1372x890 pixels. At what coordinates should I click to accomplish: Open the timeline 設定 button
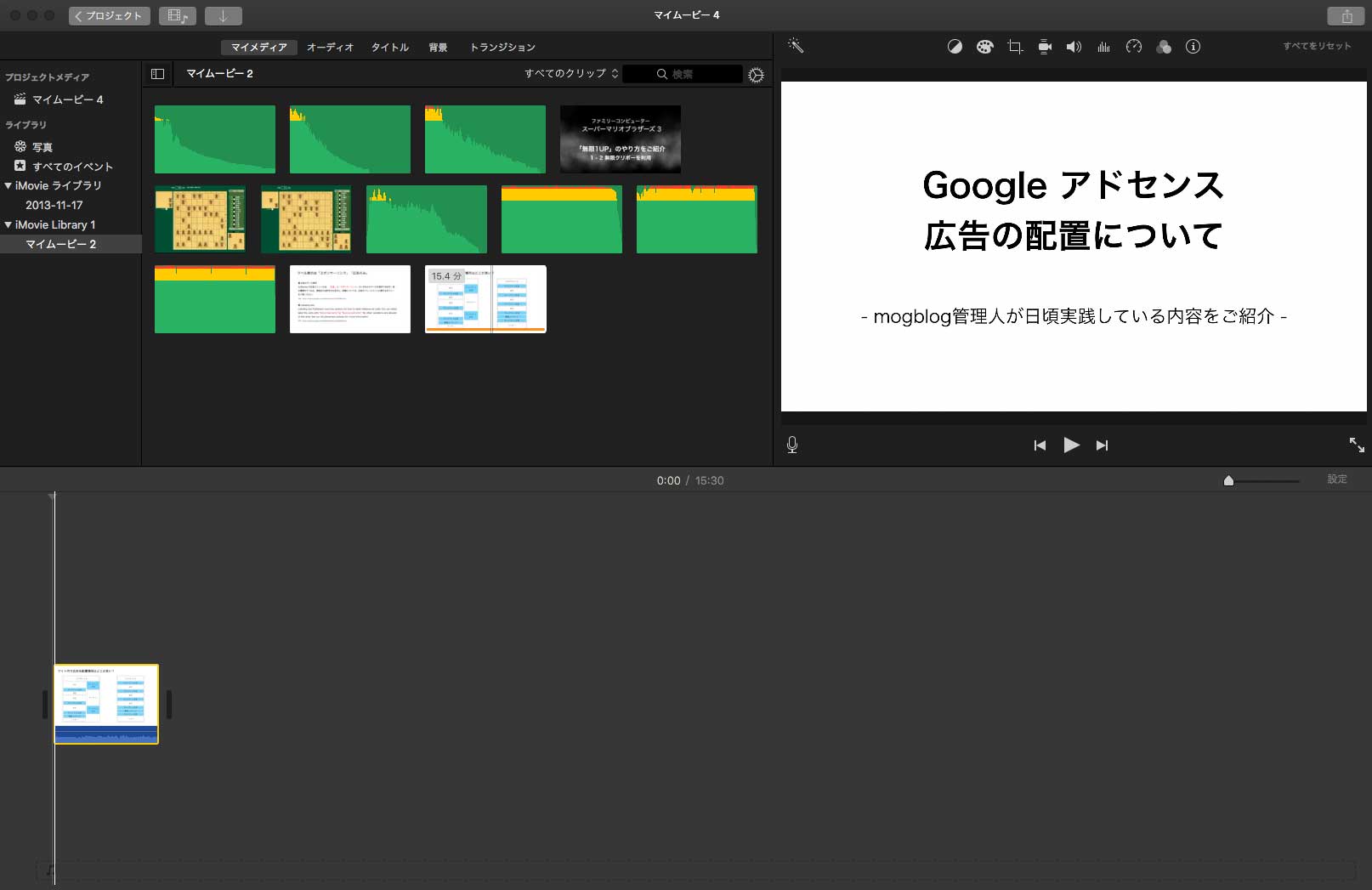pos(1337,479)
